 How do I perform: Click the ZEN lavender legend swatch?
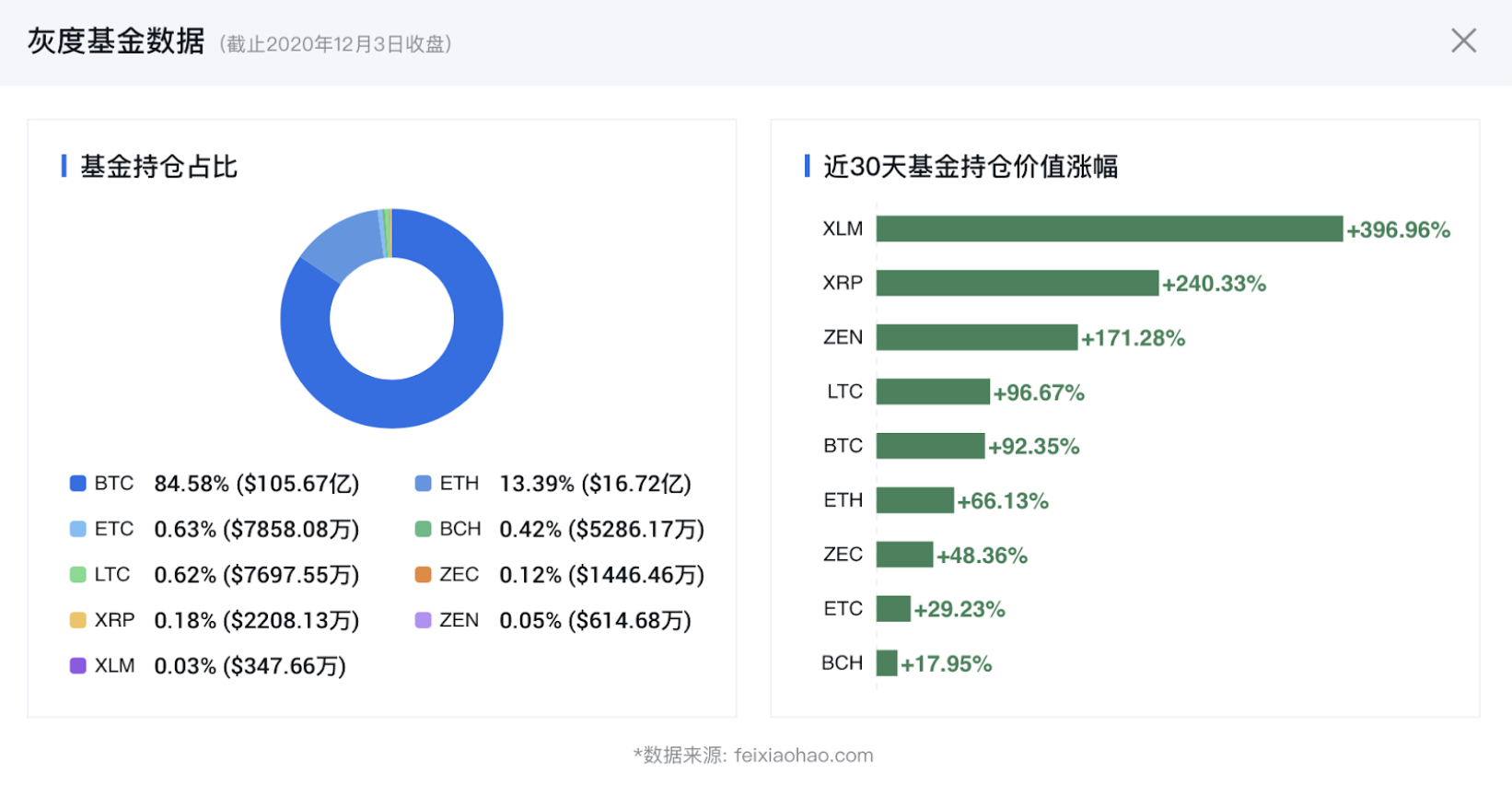[424, 620]
